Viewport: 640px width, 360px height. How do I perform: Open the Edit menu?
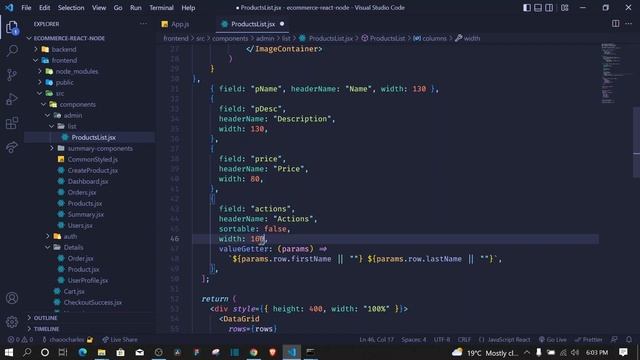[44, 8]
